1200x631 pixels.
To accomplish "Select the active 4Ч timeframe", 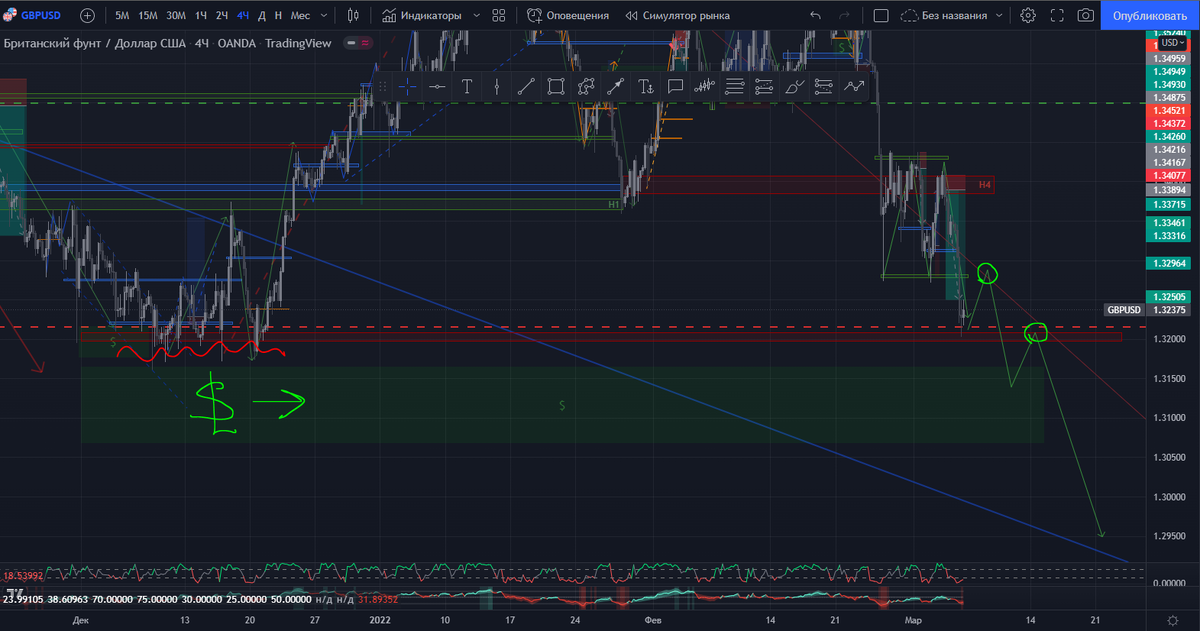I will point(243,15).
